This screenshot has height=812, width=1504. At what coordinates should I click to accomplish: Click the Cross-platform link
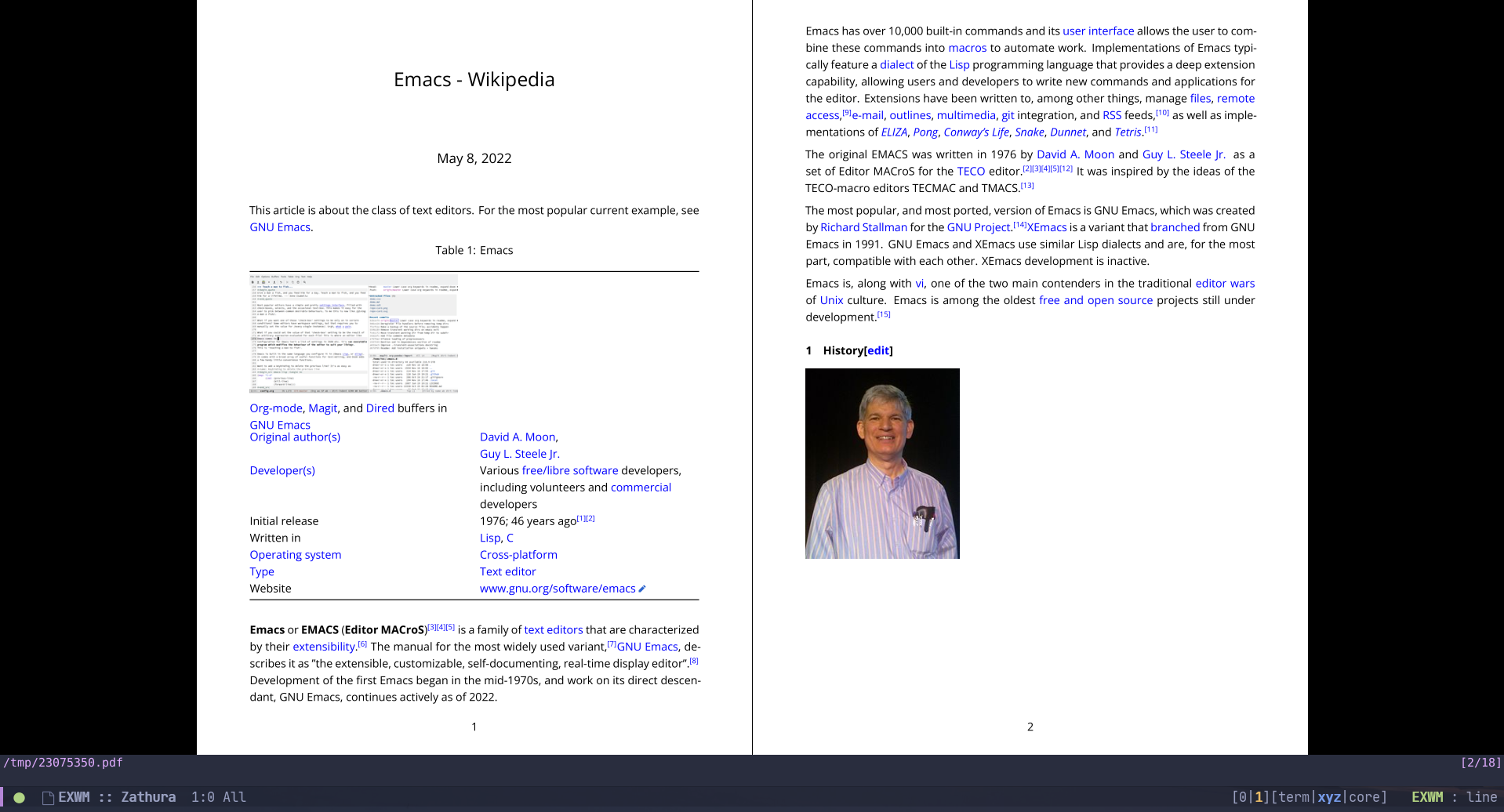click(x=518, y=554)
